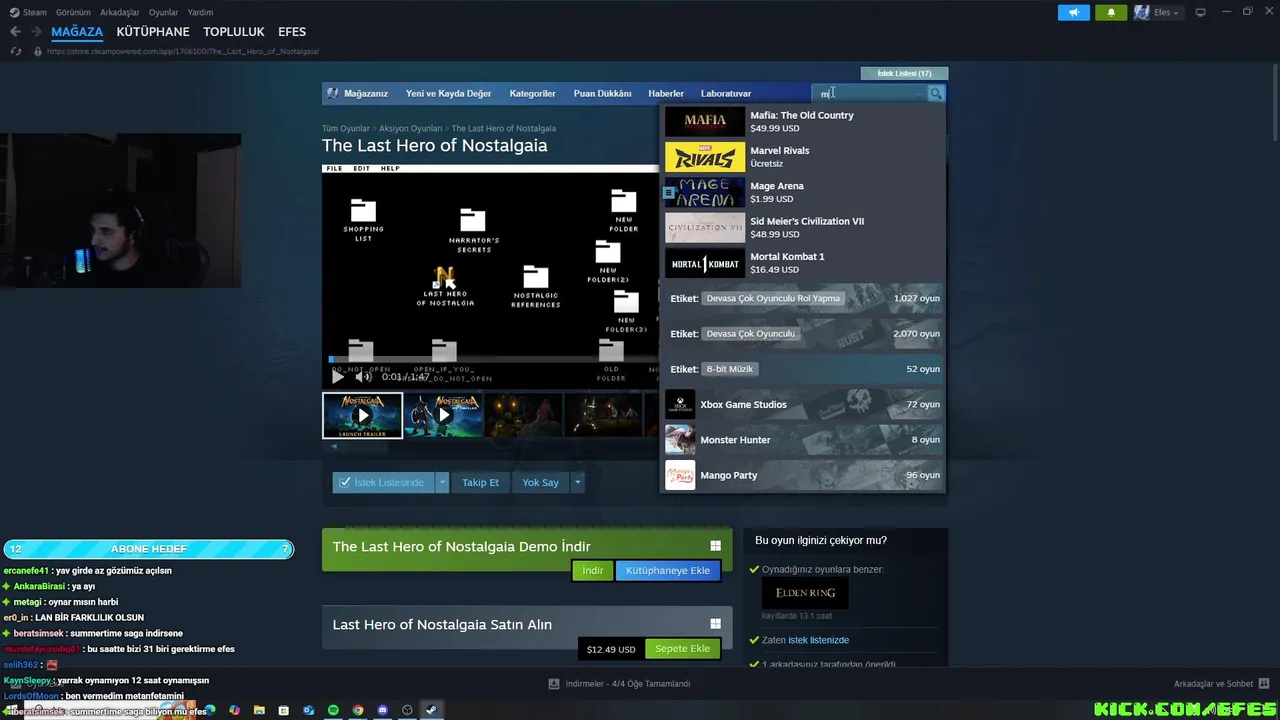Play the Nostalgaia trailer video
Screen dimensions: 1280x720
(338, 377)
